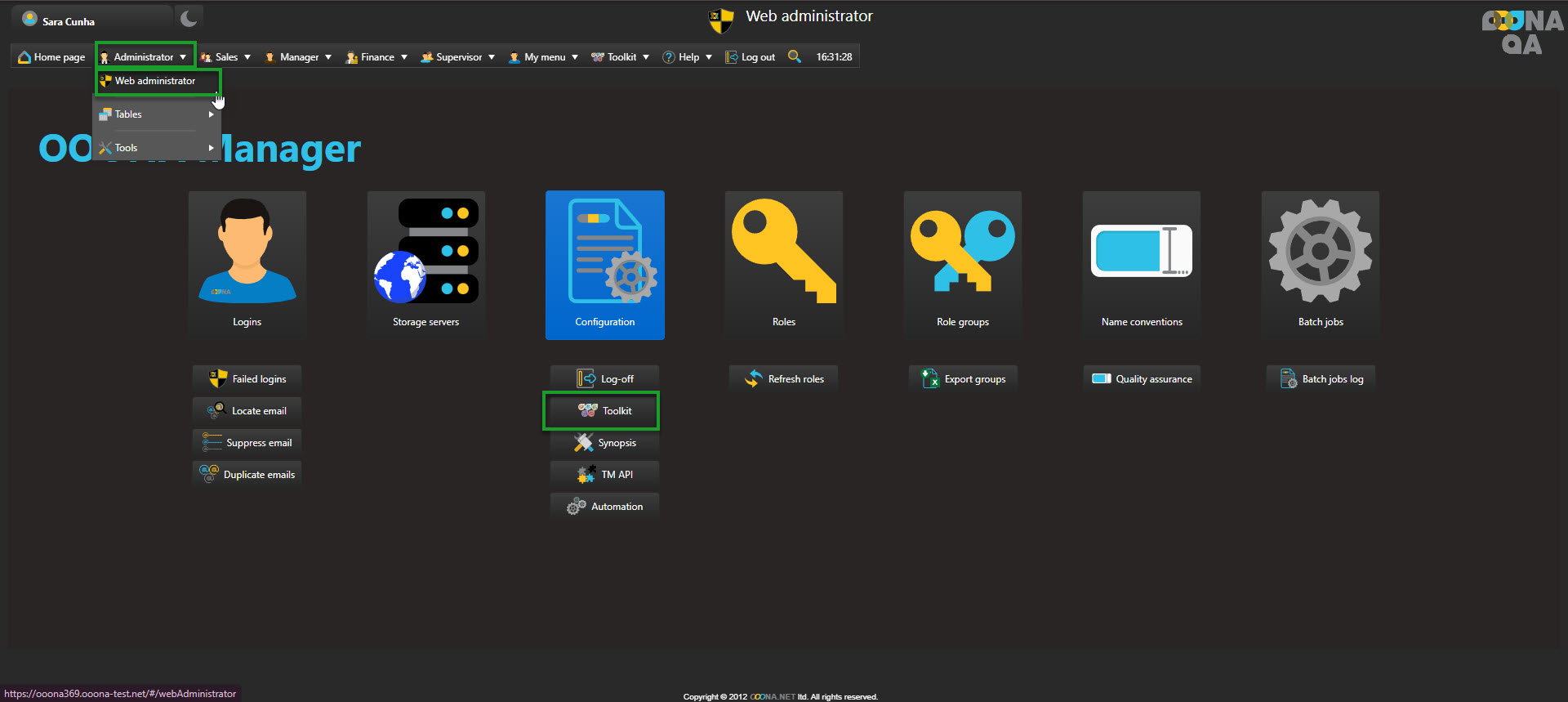
Task: Open the Storage servers tile
Action: 425,264
